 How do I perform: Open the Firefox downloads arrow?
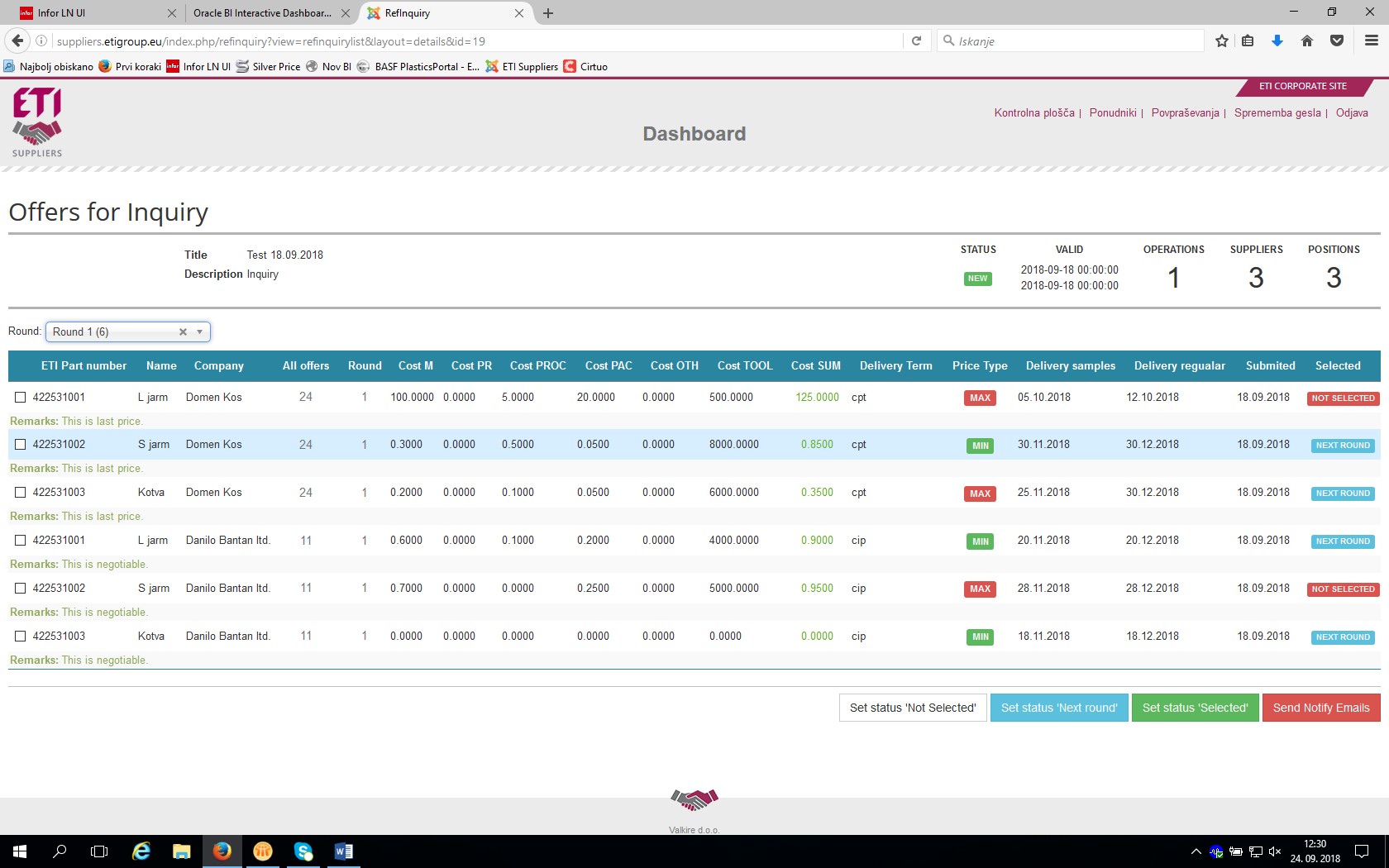pyautogui.click(x=1277, y=41)
